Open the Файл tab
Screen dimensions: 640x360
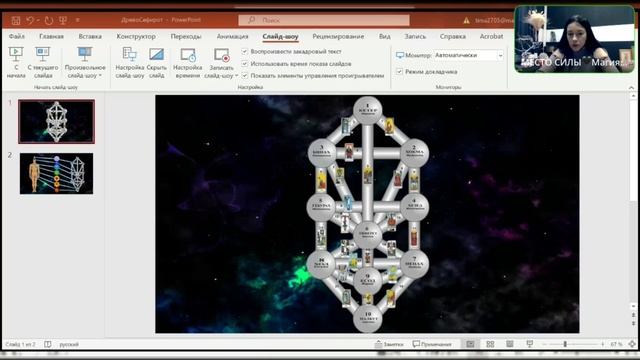pyautogui.click(x=17, y=36)
